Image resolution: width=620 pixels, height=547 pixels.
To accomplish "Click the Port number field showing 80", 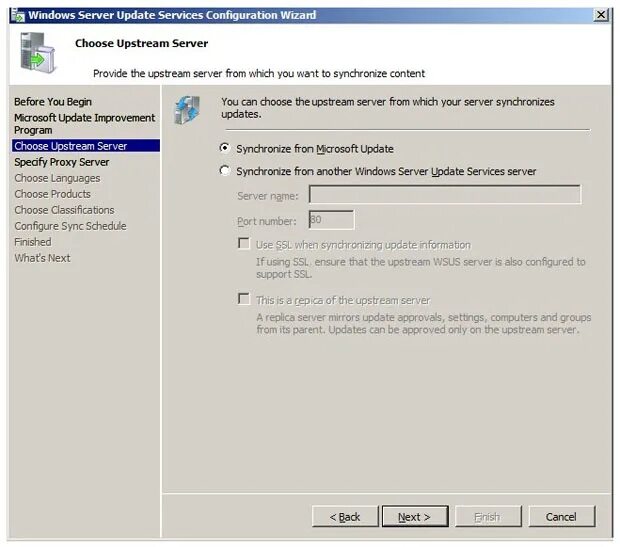I will (x=331, y=220).
